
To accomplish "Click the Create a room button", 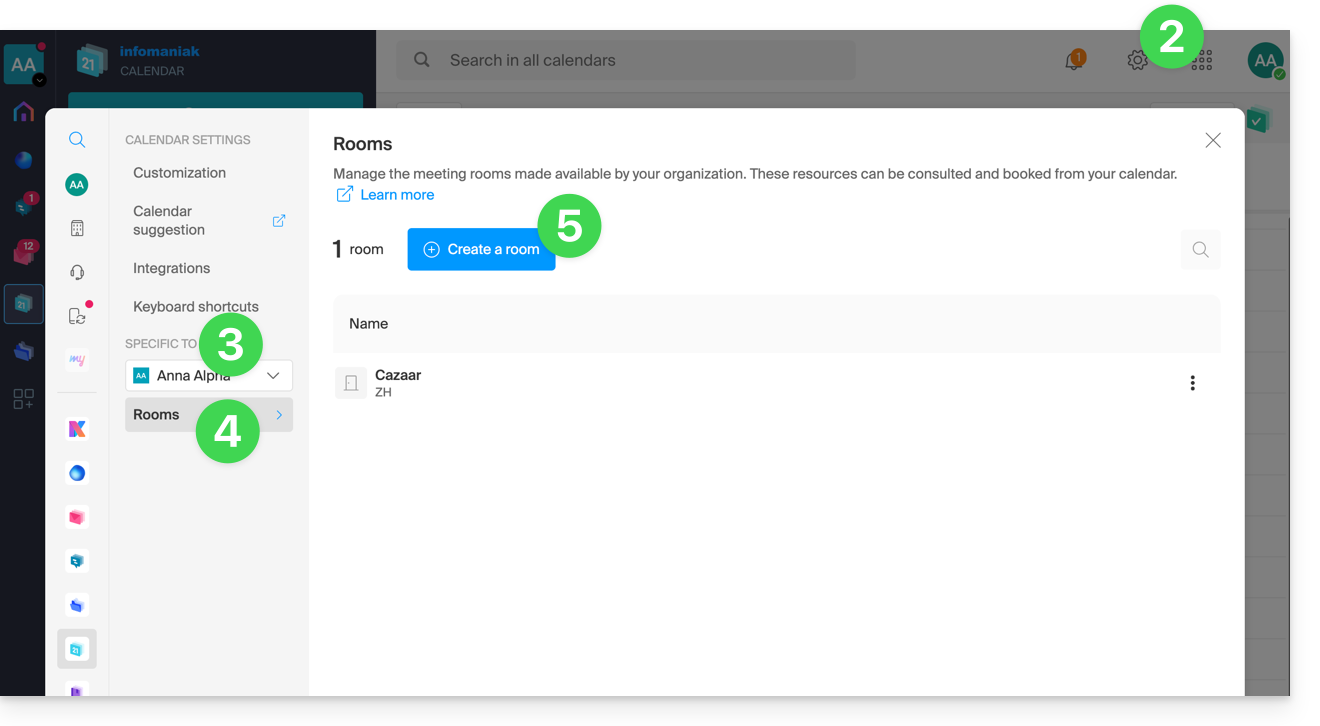I will tap(481, 249).
